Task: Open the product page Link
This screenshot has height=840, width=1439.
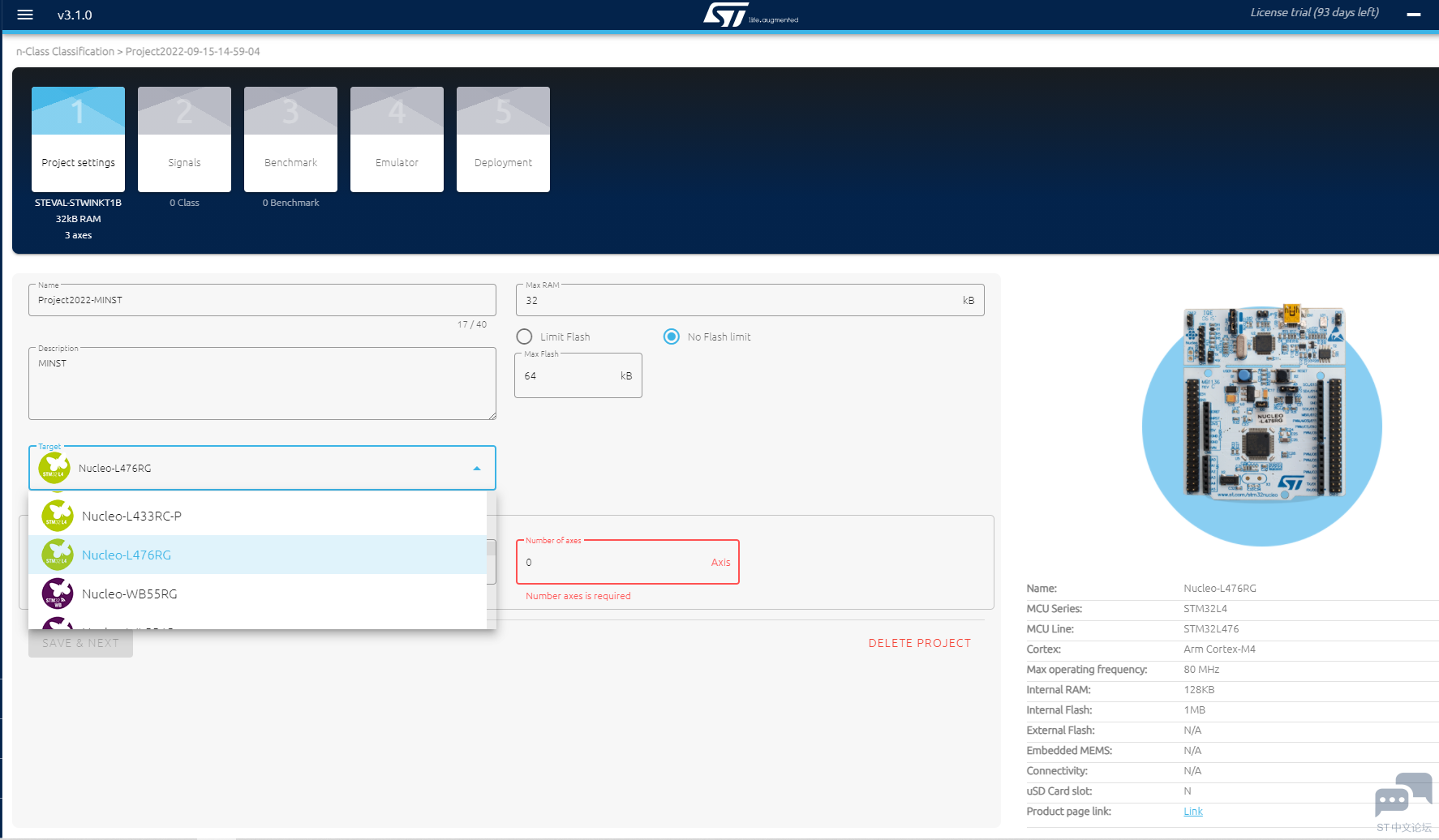Action: pyautogui.click(x=1193, y=812)
